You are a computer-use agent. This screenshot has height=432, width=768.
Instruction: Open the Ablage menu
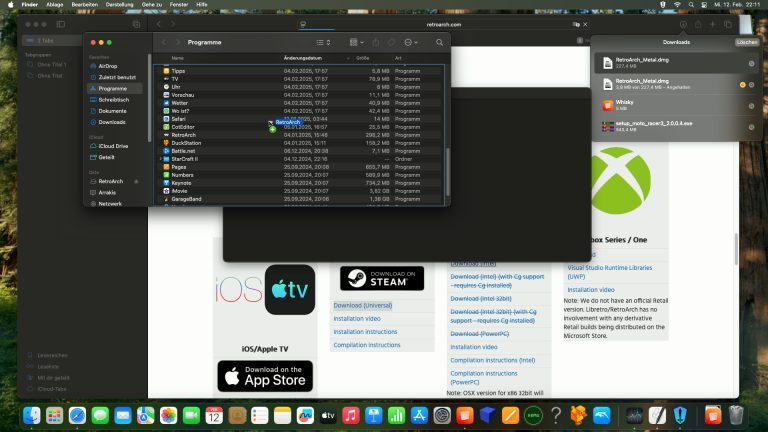[x=55, y=4]
